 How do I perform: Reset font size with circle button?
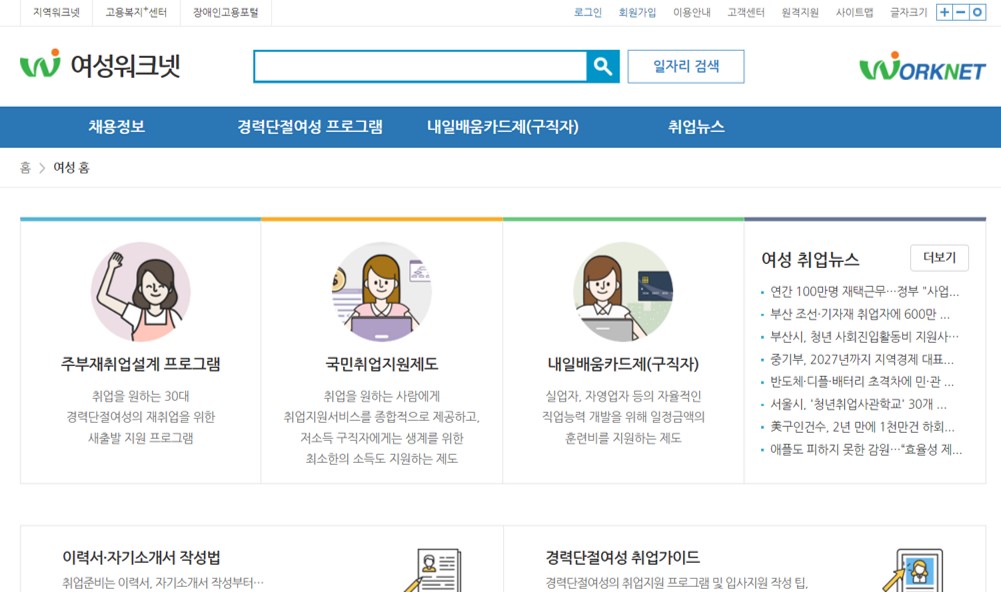(977, 12)
